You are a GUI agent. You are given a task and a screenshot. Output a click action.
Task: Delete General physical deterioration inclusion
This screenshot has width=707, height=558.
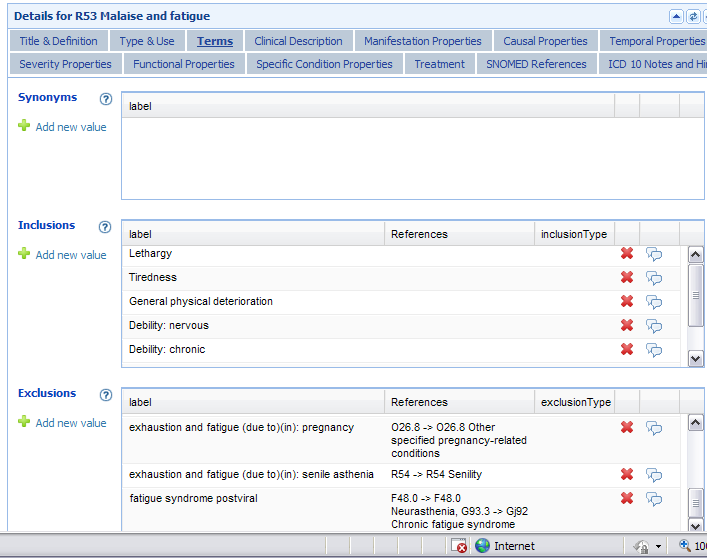coord(627,301)
